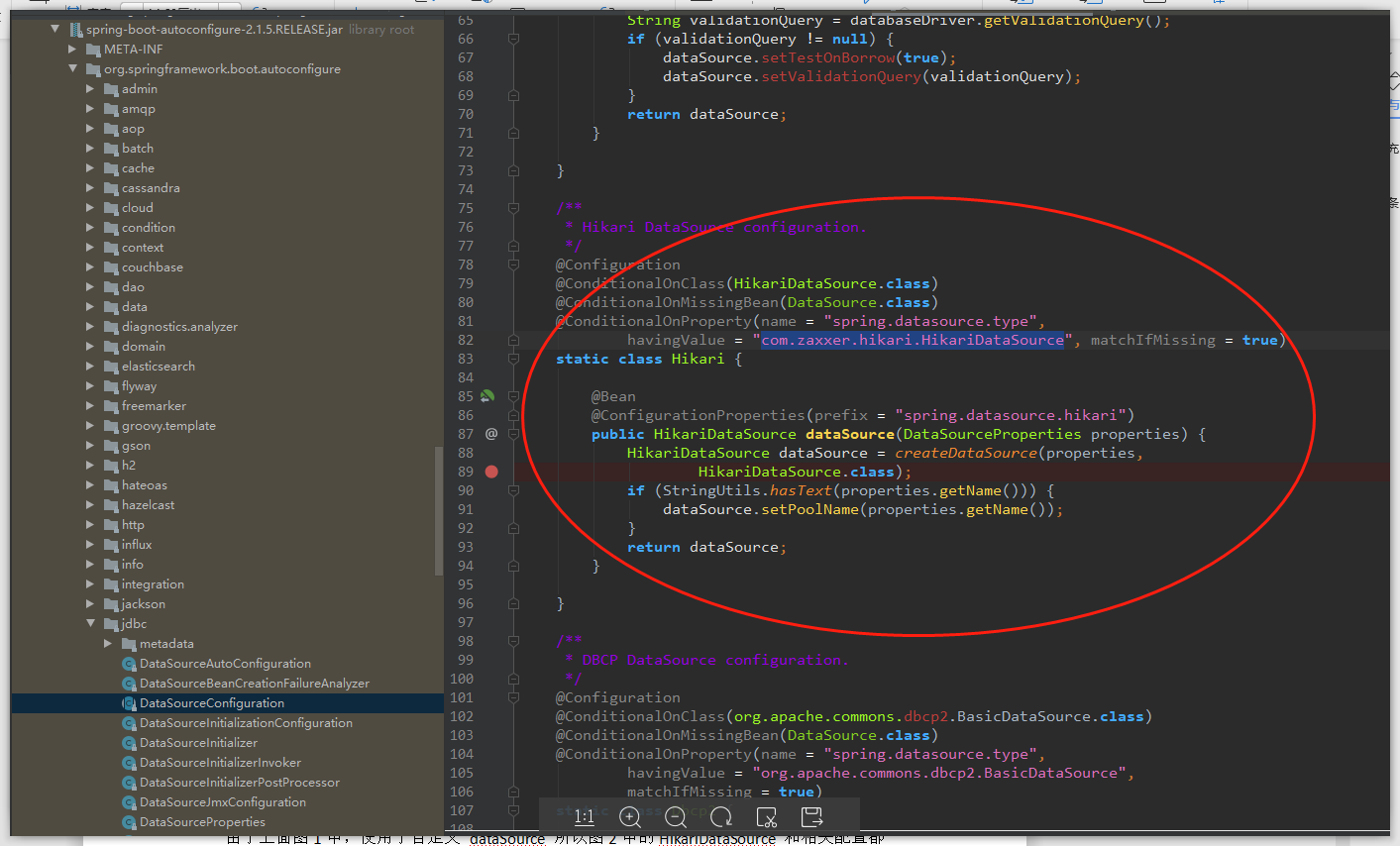Expand the flyway package arrow

click(90, 386)
